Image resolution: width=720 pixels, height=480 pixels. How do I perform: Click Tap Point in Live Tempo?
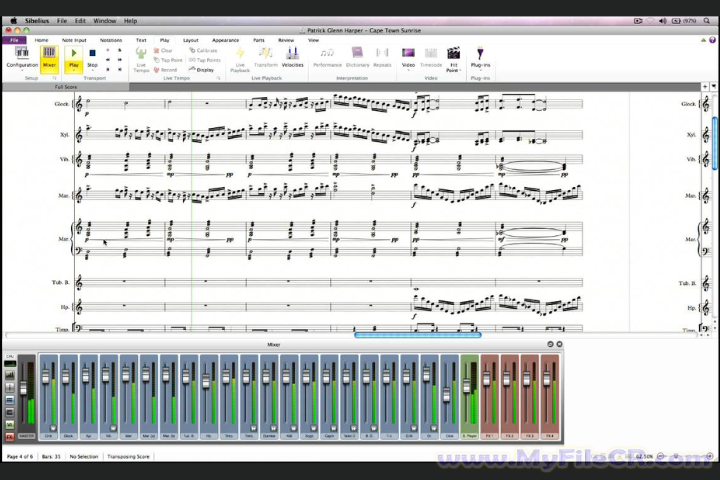(168, 60)
